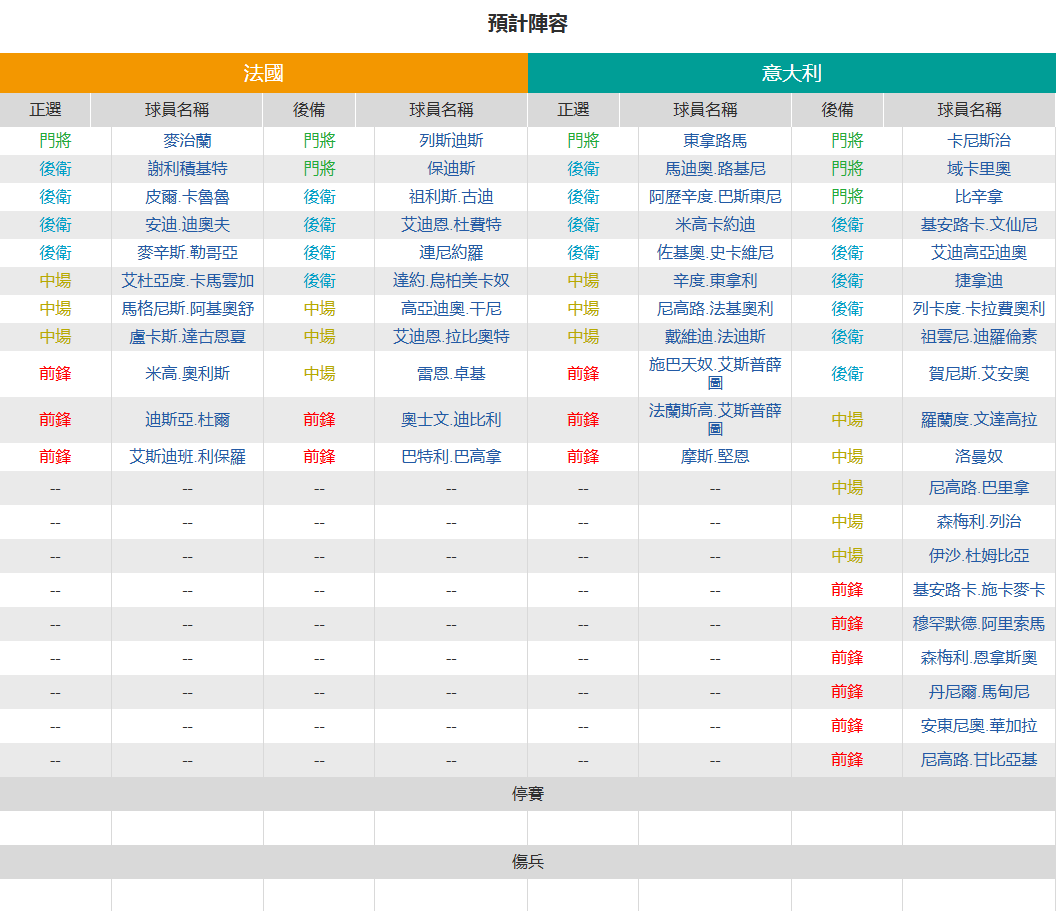
Task: Open player 麥治蘭 in France starters
Action: pyautogui.click(x=187, y=141)
